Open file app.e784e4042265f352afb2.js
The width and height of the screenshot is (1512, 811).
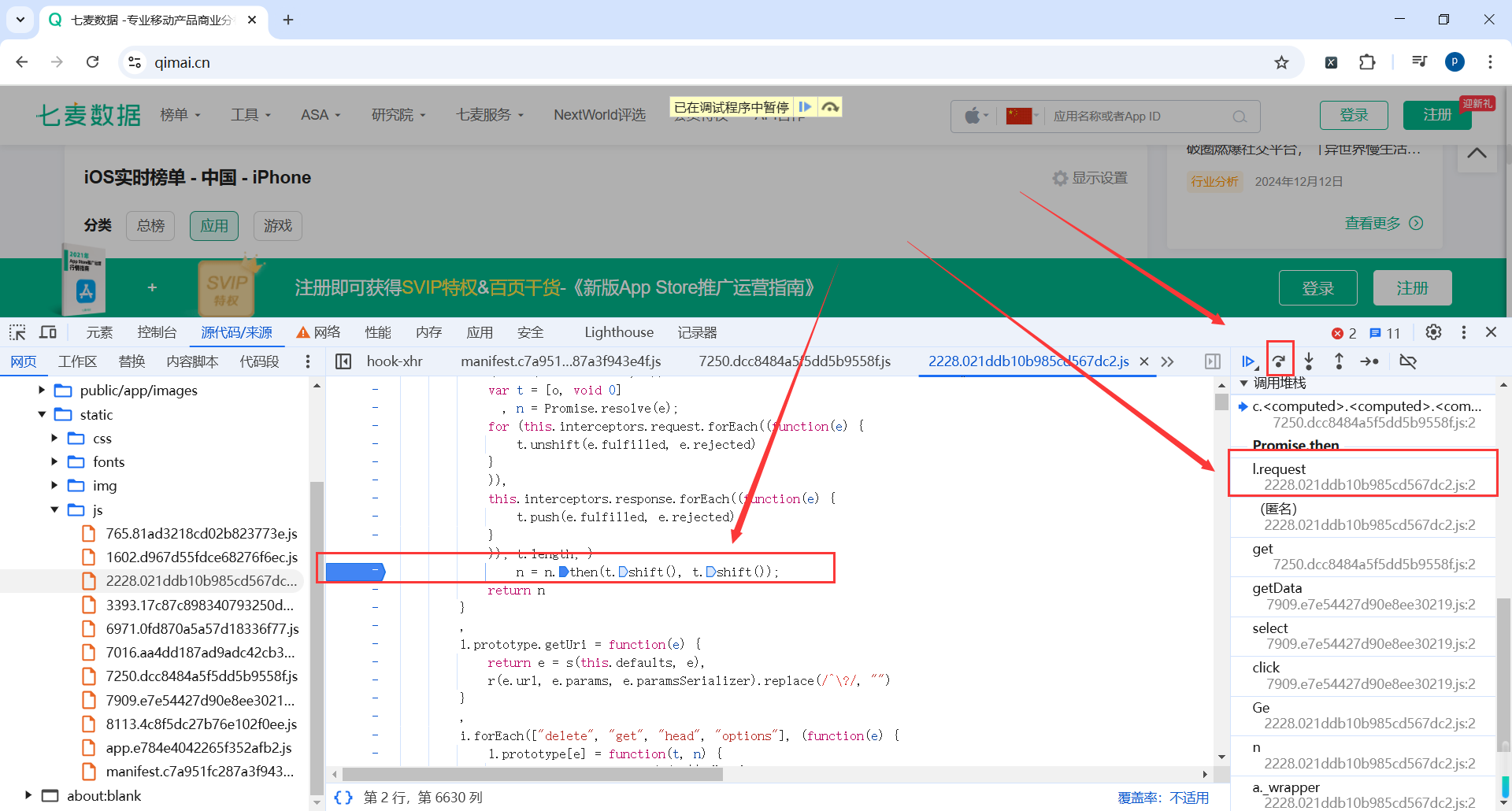click(198, 748)
